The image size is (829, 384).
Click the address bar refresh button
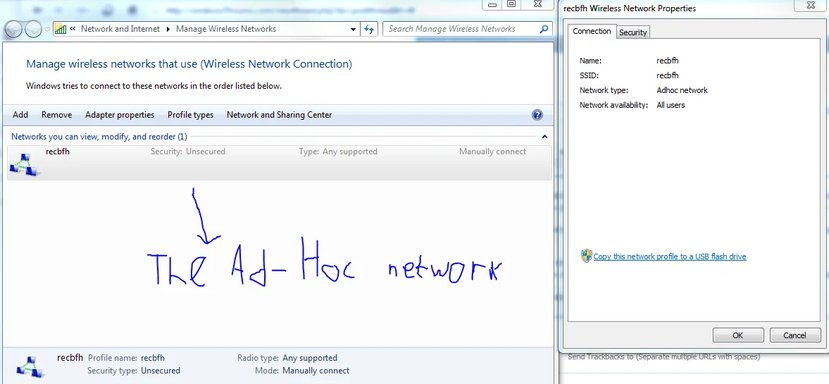point(369,29)
